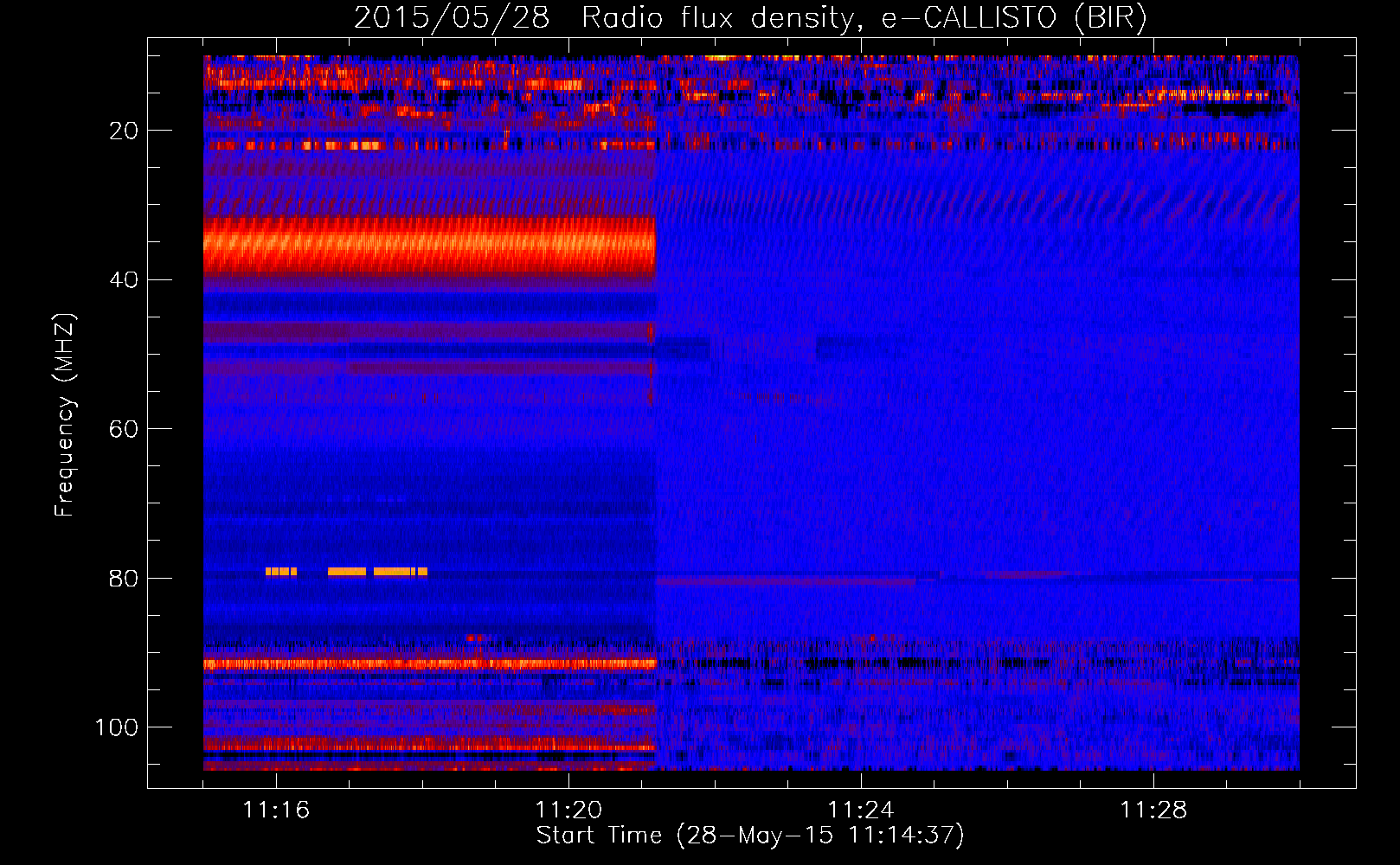Image resolution: width=1400 pixels, height=865 pixels.
Task: Click the red-yellow band near 91 MHz
Action: point(428,664)
